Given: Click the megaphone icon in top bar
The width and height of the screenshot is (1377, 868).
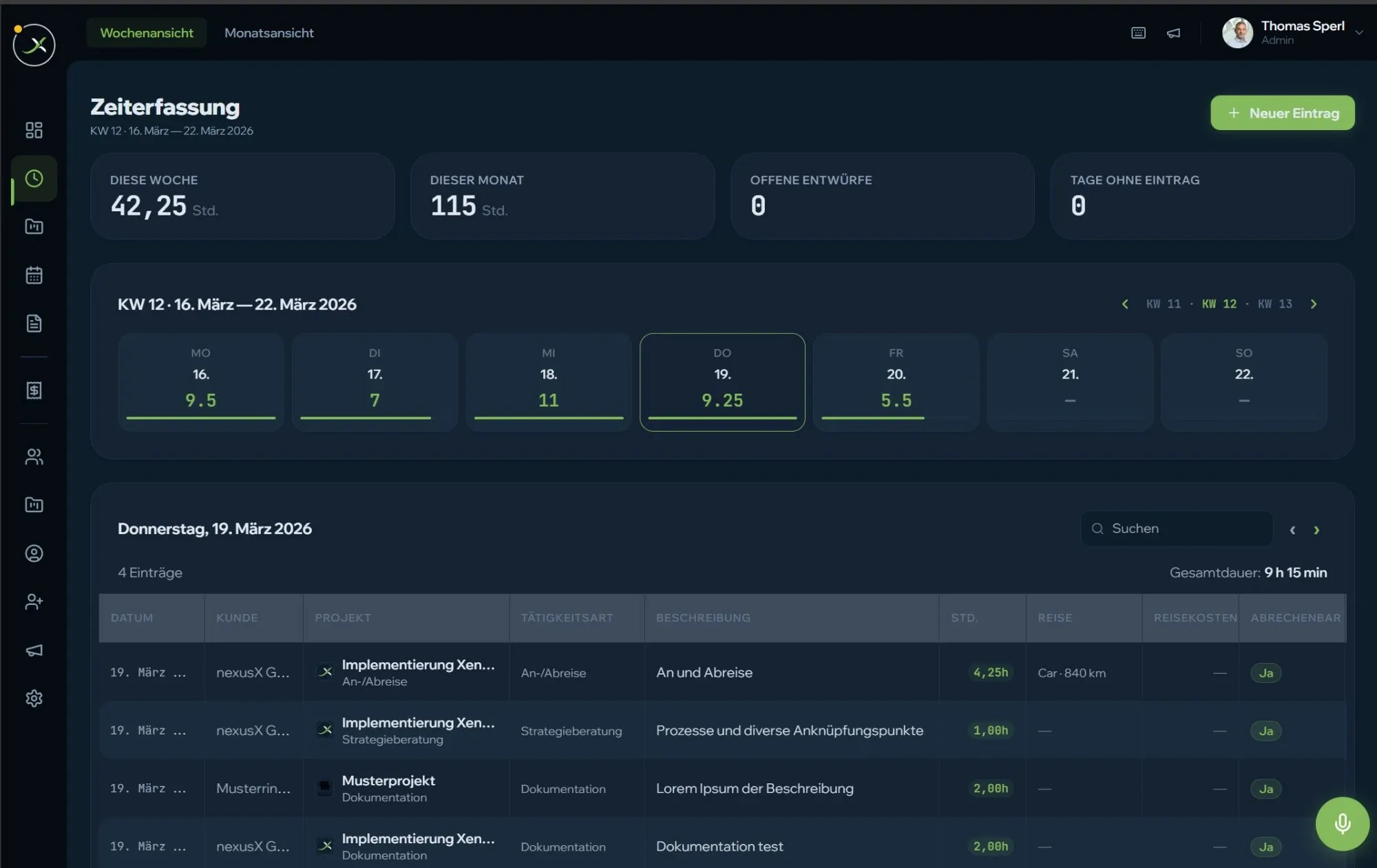Looking at the screenshot, I should click(x=1174, y=33).
